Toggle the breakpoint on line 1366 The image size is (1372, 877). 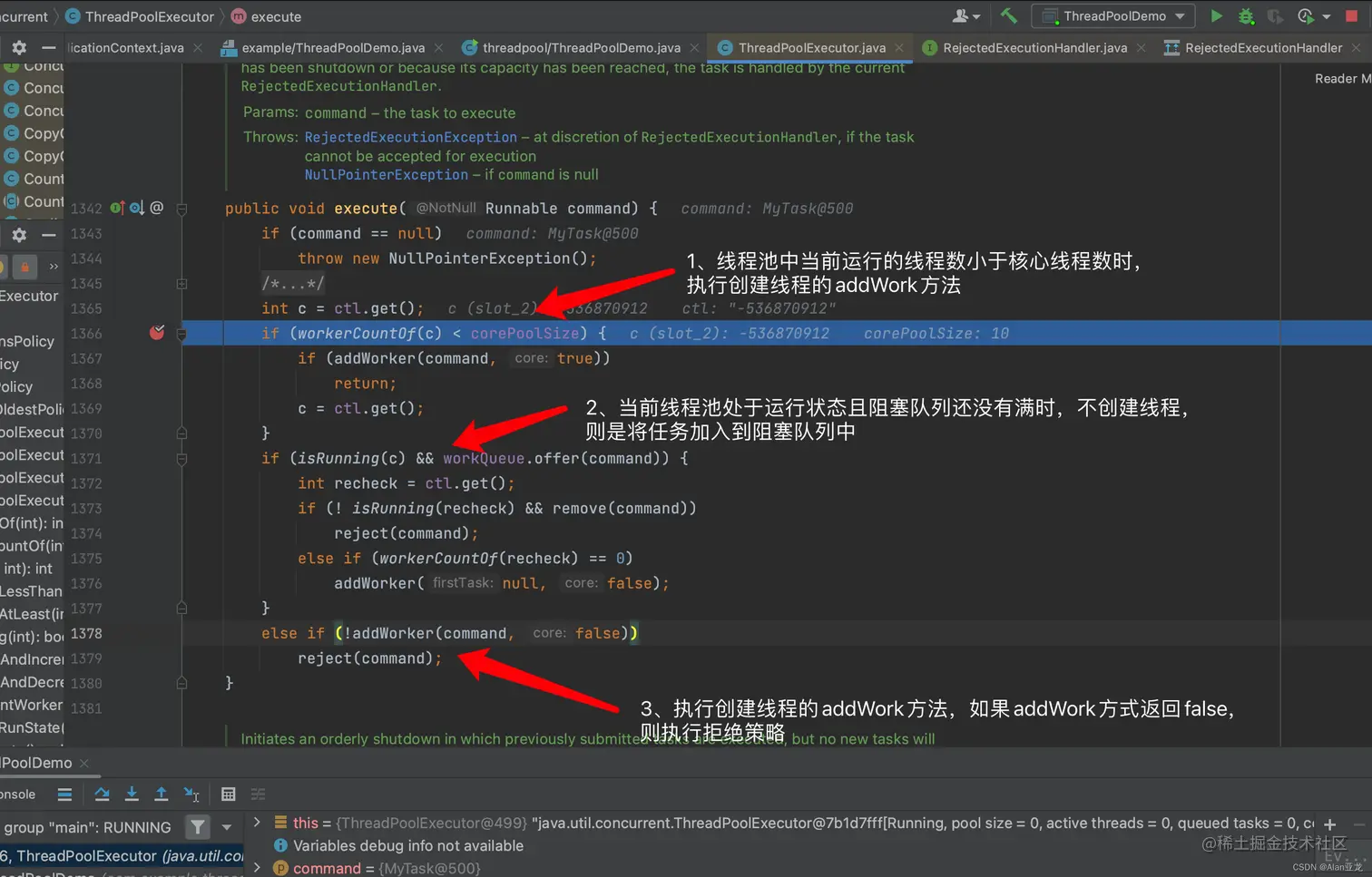[x=157, y=333]
